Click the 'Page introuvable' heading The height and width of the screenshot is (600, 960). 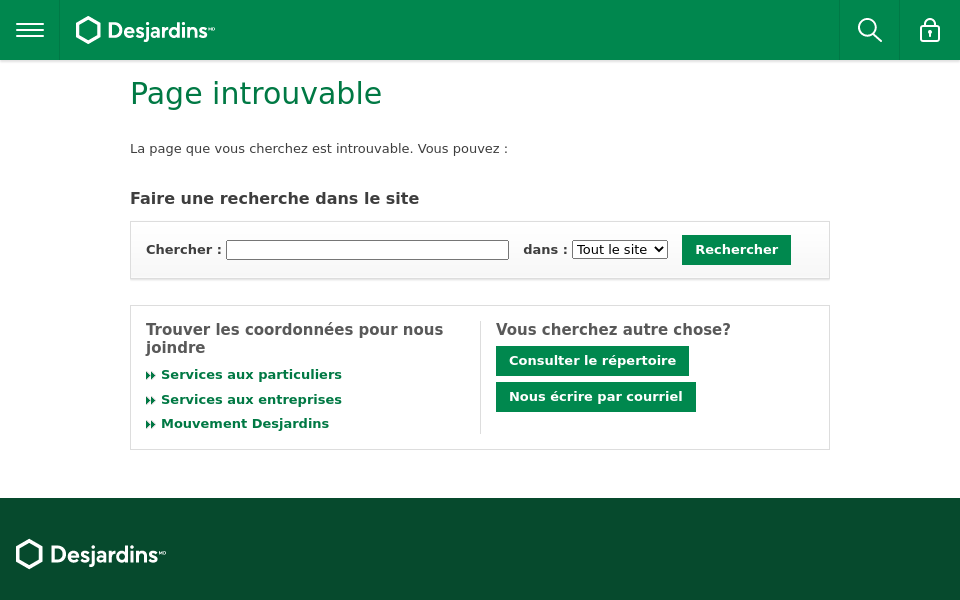tap(256, 94)
